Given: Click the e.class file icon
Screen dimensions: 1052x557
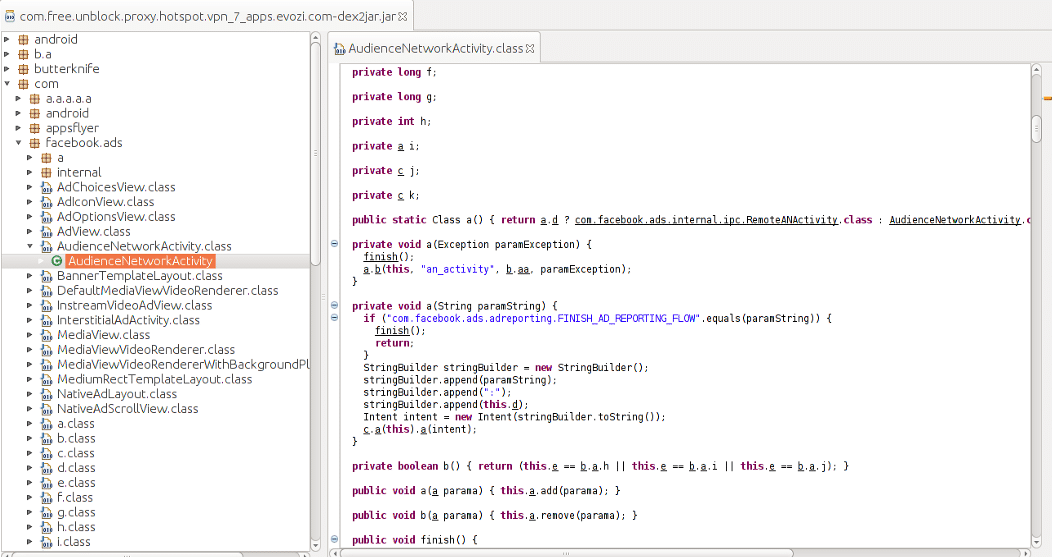Looking at the screenshot, I should 46,483.
